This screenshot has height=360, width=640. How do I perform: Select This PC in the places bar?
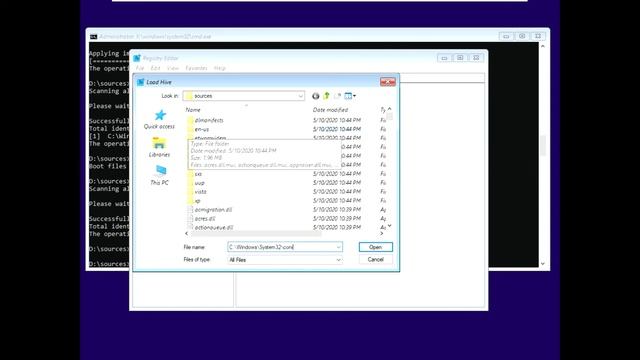[159, 176]
